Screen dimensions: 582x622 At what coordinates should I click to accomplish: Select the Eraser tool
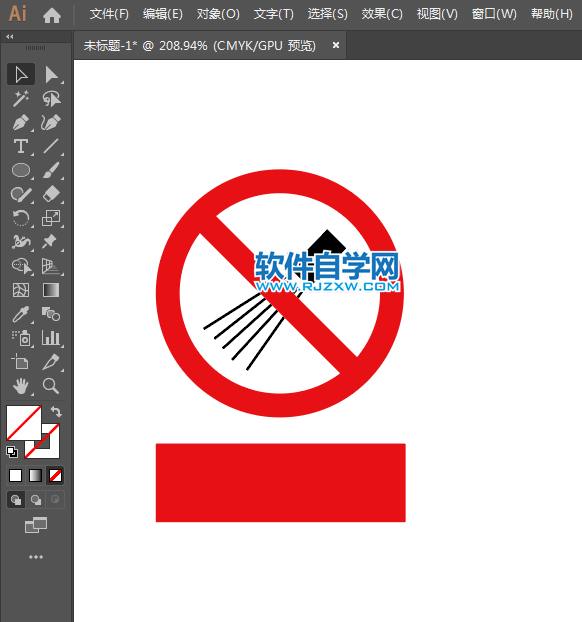pos(51,194)
